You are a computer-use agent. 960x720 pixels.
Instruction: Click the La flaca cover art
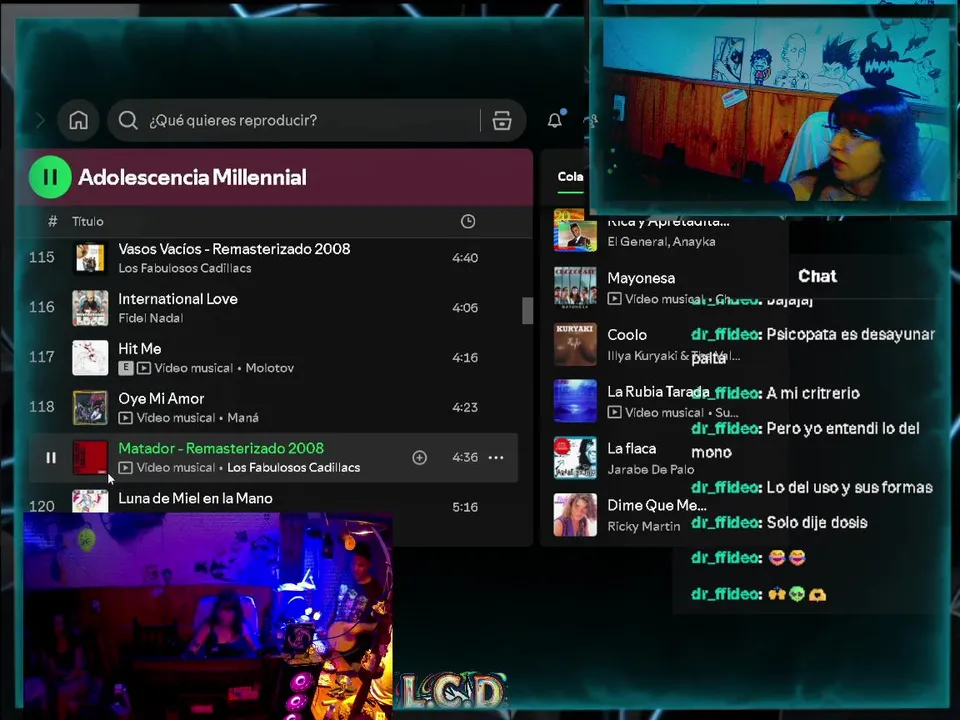[575, 458]
